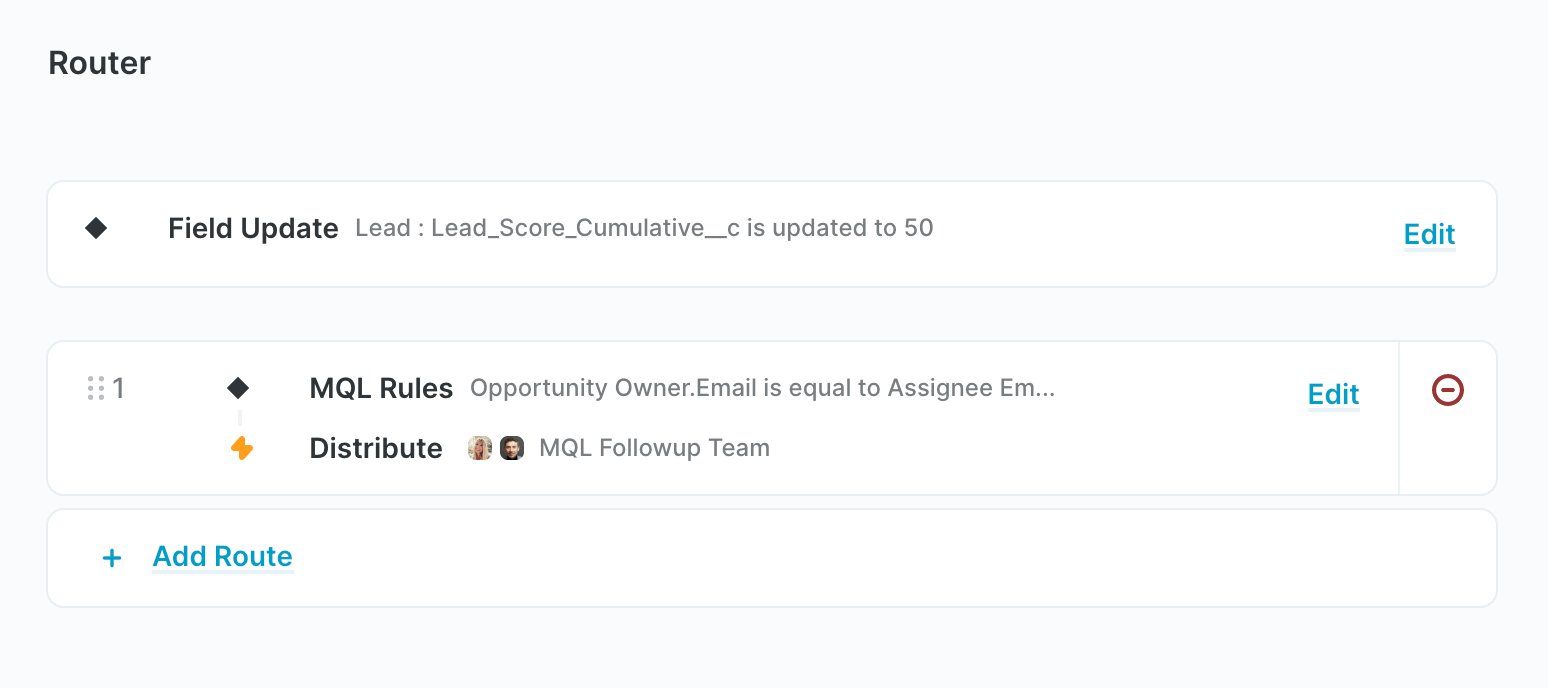Click the diamond icon beside Field Update
This screenshot has width=1548, height=688.
(x=96, y=228)
